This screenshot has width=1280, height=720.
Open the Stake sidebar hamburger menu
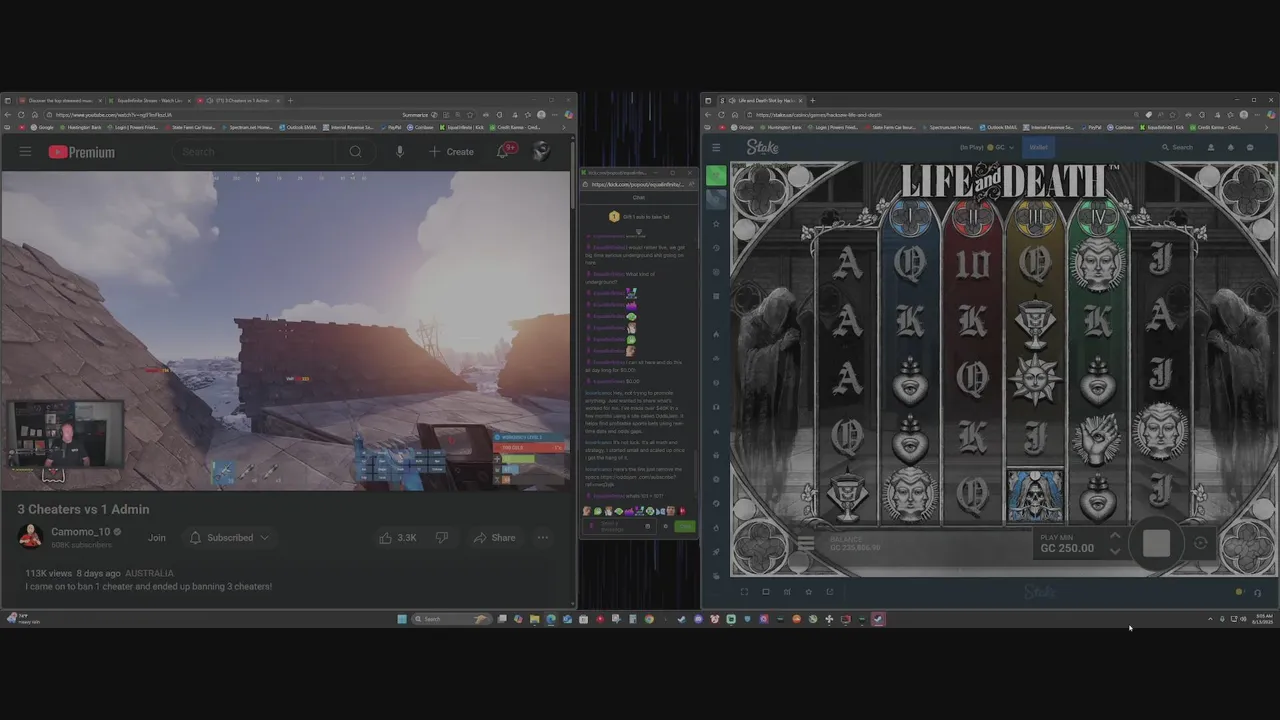point(716,148)
